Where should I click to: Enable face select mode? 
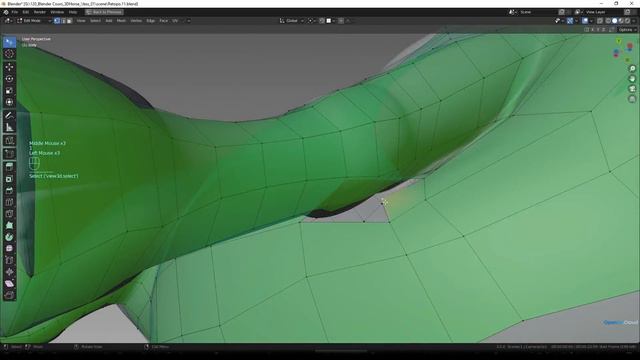pyautogui.click(x=69, y=21)
